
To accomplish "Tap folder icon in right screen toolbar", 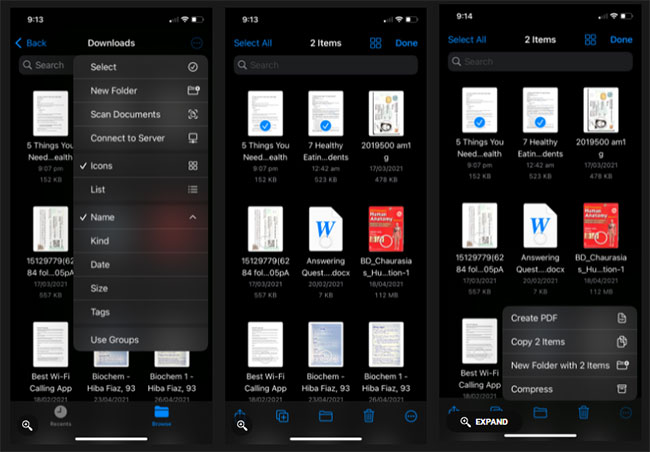I will (x=540, y=412).
